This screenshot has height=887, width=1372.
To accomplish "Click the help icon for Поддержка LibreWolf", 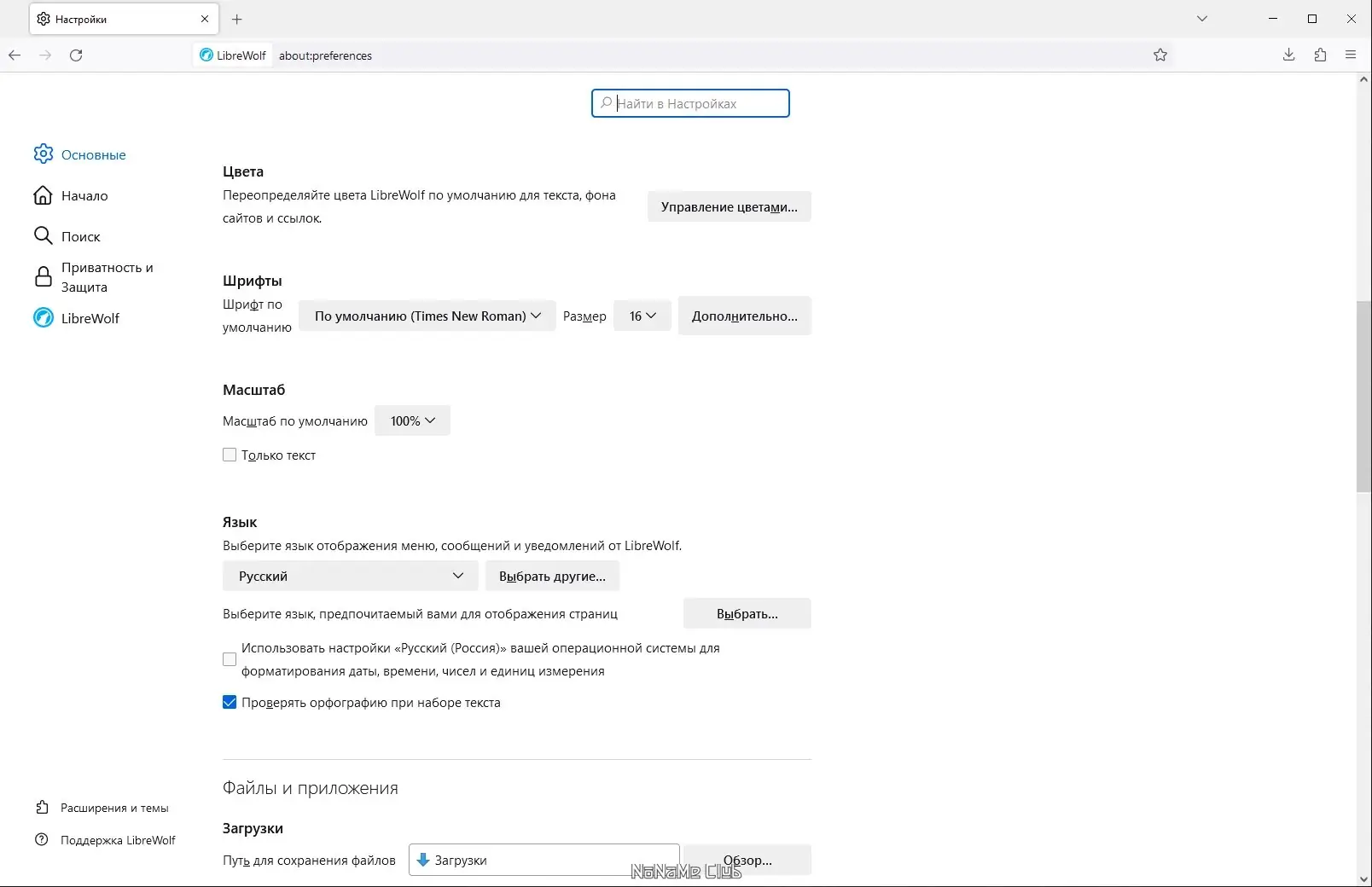I will (42, 840).
